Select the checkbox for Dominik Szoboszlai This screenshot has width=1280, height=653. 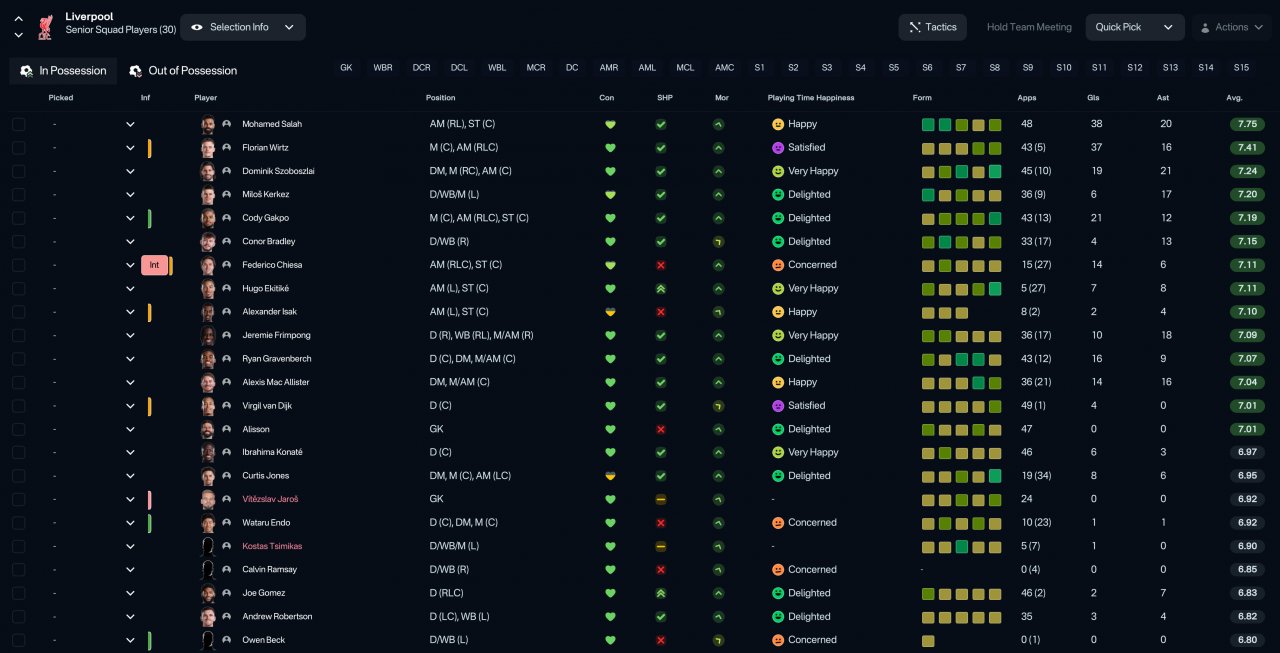click(x=18, y=171)
